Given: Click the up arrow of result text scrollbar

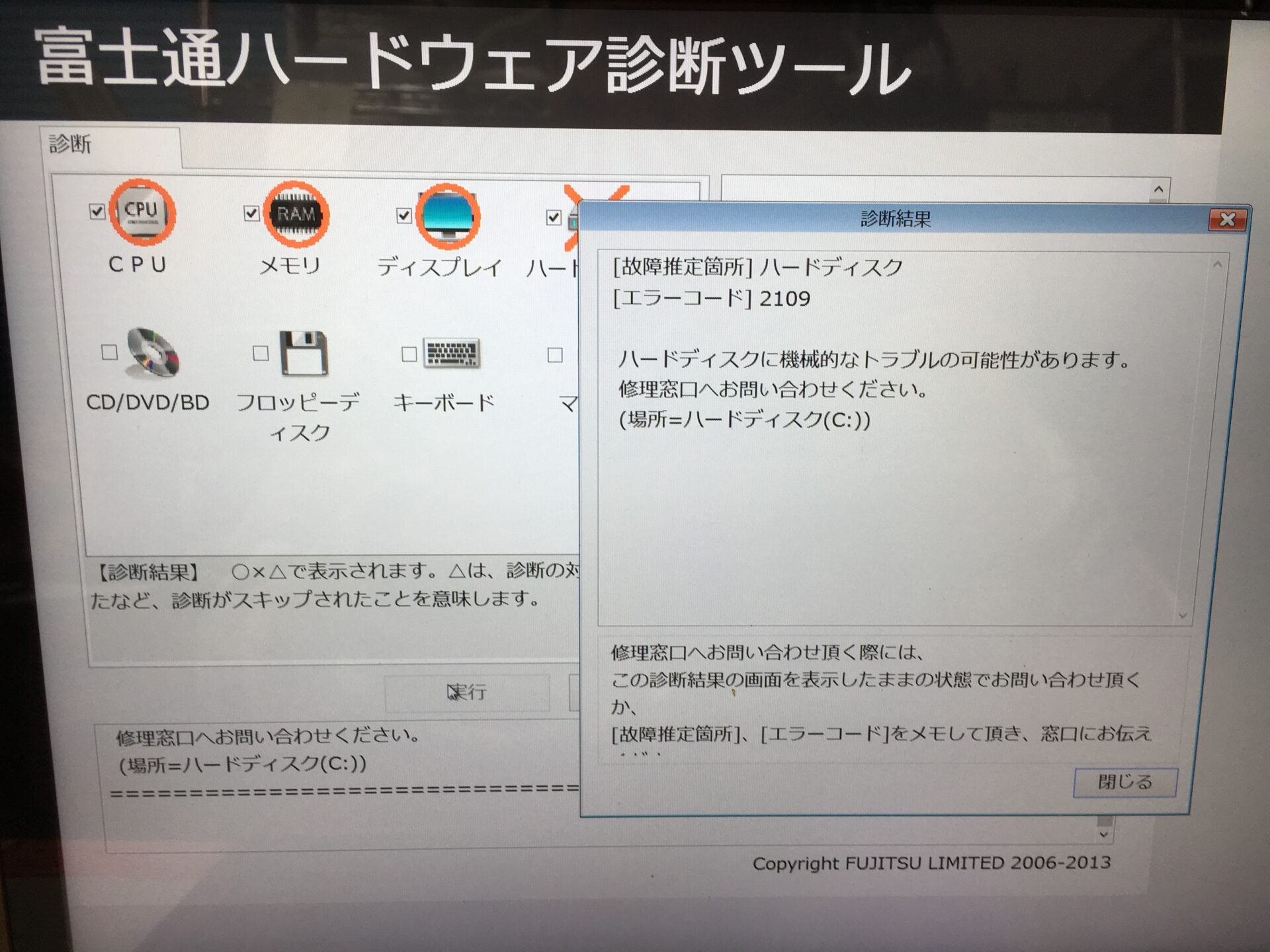Looking at the screenshot, I should pyautogui.click(x=1217, y=265).
